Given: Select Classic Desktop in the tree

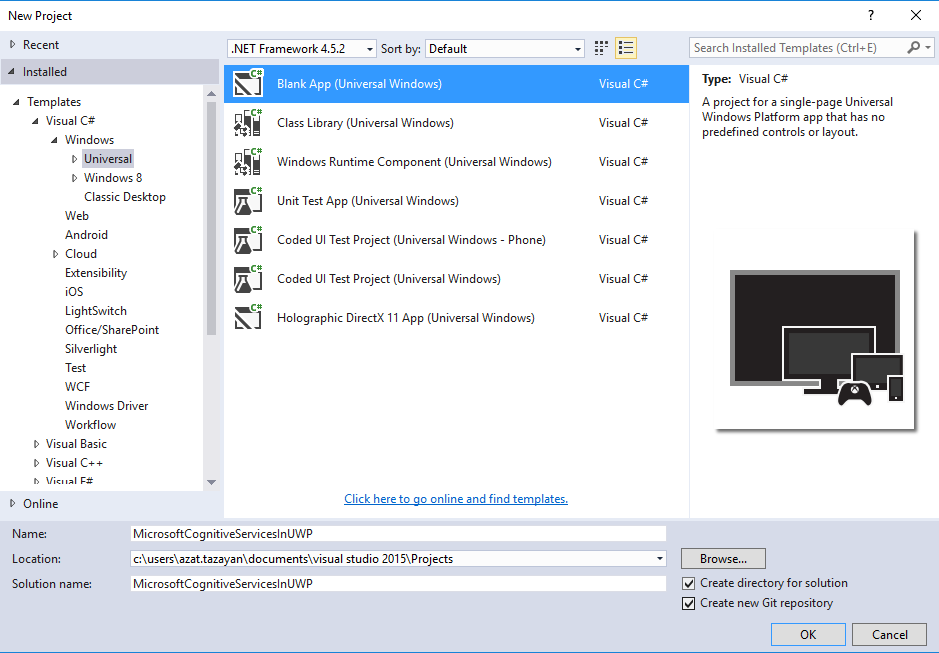Looking at the screenshot, I should coord(125,196).
